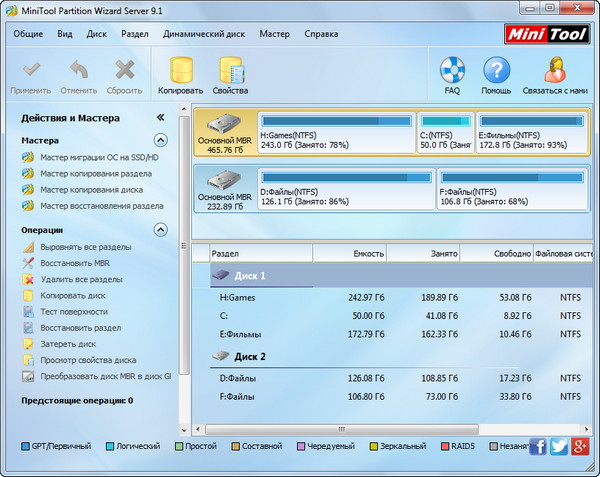Collapse the Операции section
Image resolution: width=600 pixels, height=477 pixels.
pos(161,230)
